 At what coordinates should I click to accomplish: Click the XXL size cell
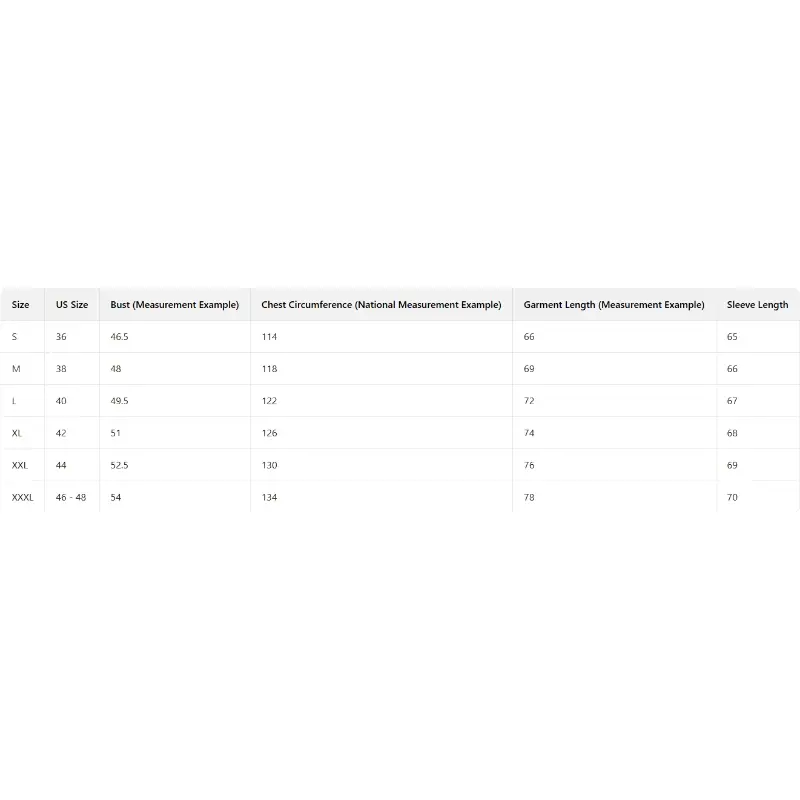20,465
